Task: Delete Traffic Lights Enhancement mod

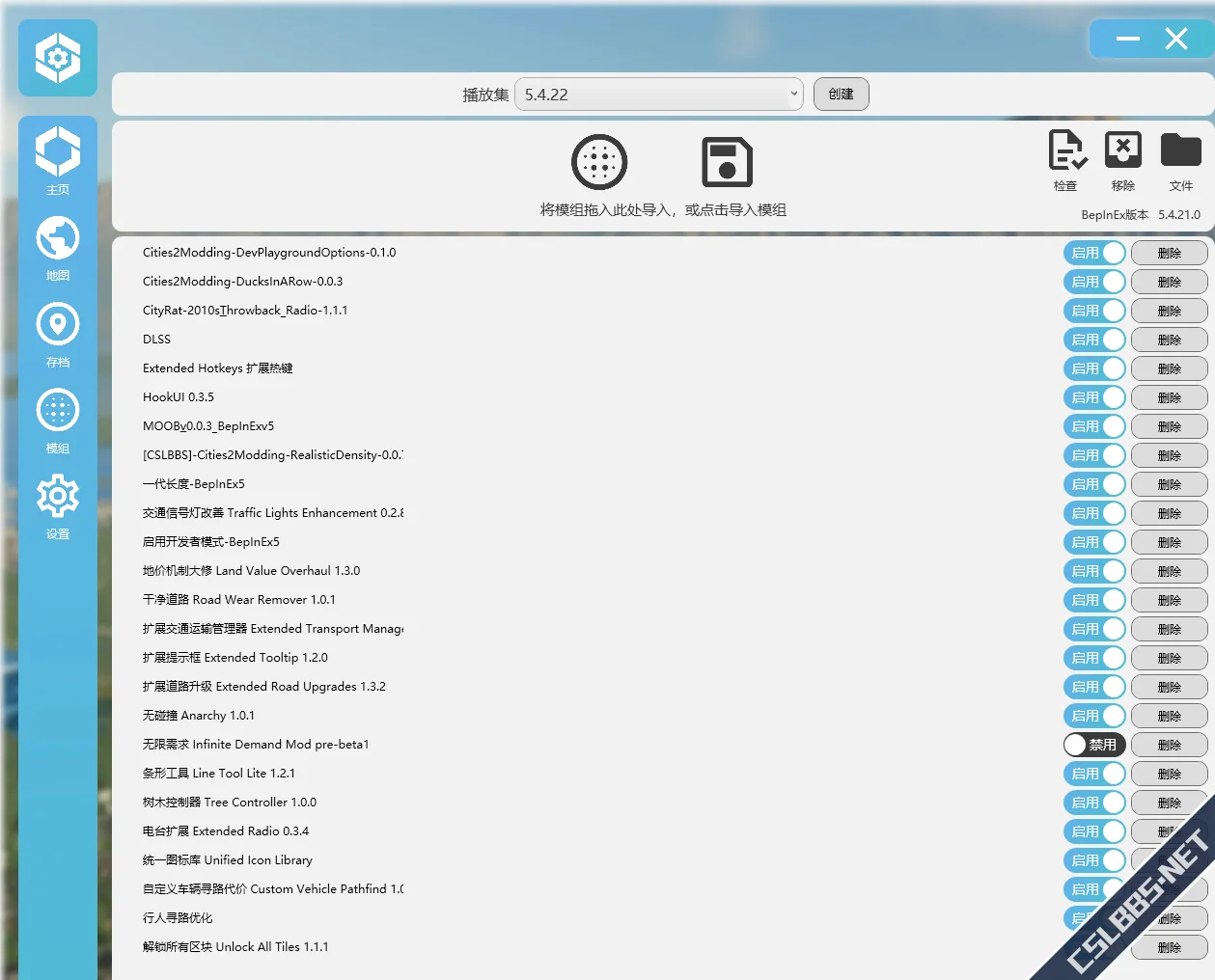Action: pyautogui.click(x=1170, y=513)
